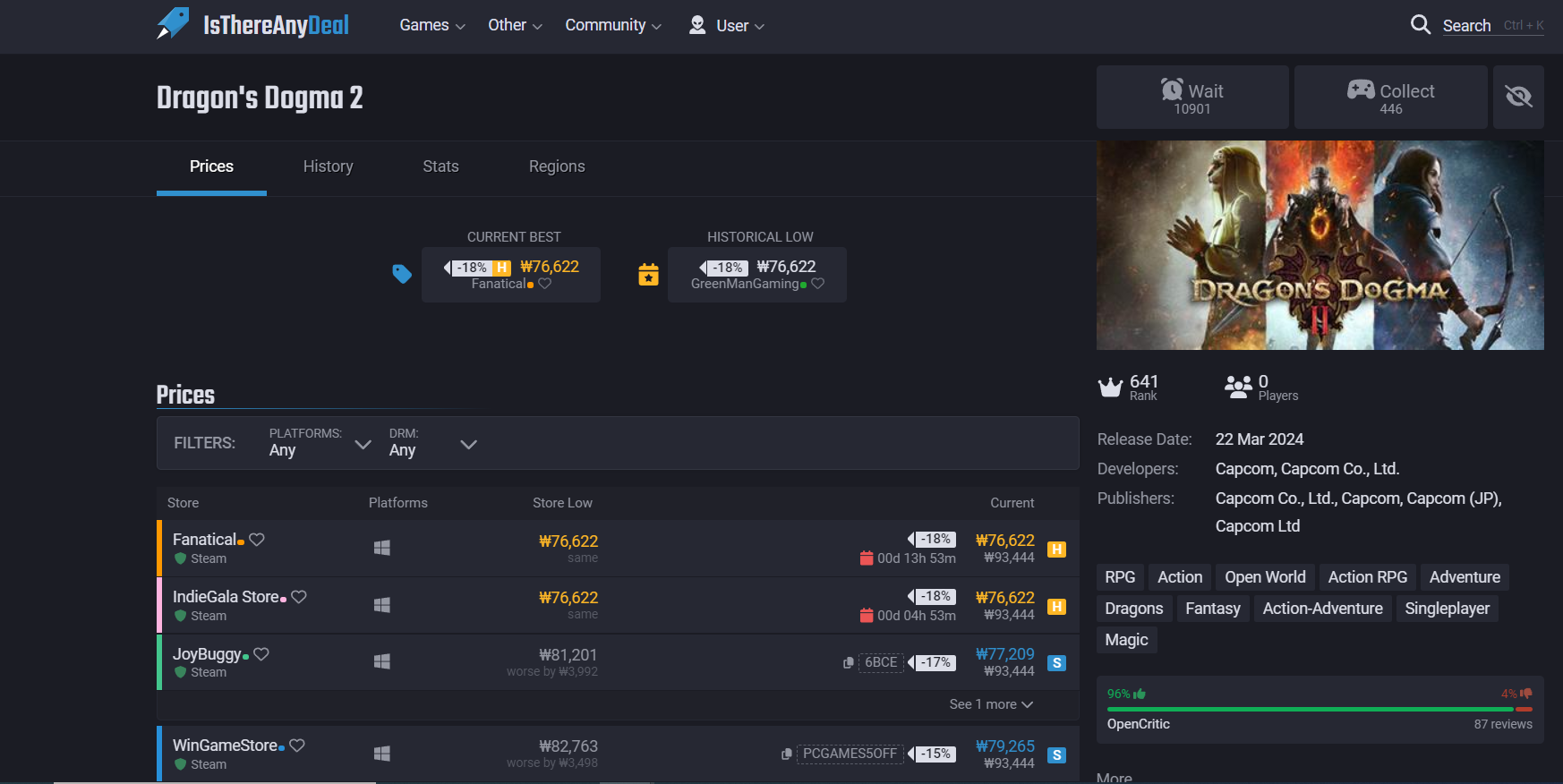Add game to Waitlist with Wait button
Screen dimensions: 1563x784
1192,98
